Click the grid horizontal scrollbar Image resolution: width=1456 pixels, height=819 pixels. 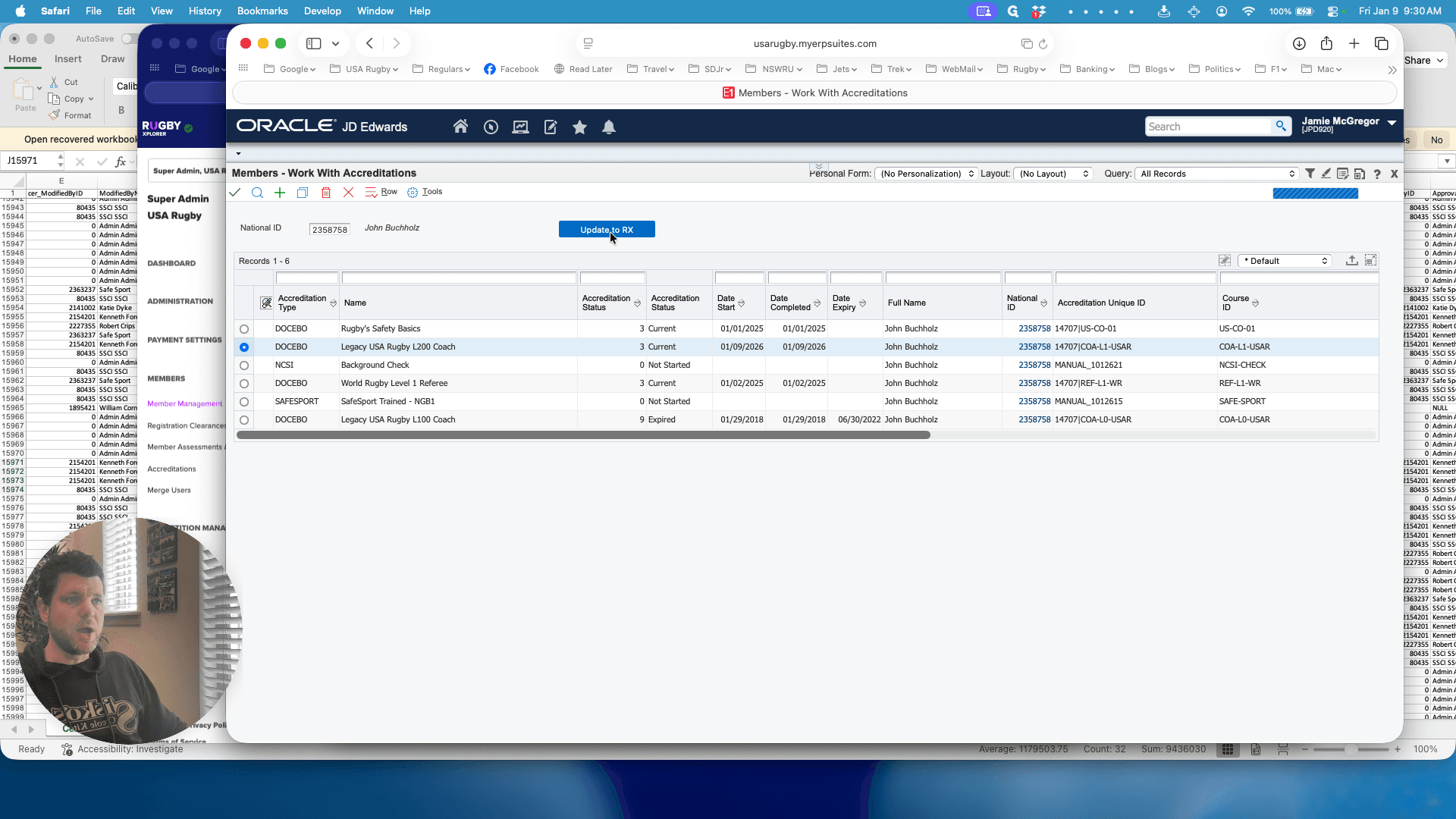coord(583,435)
